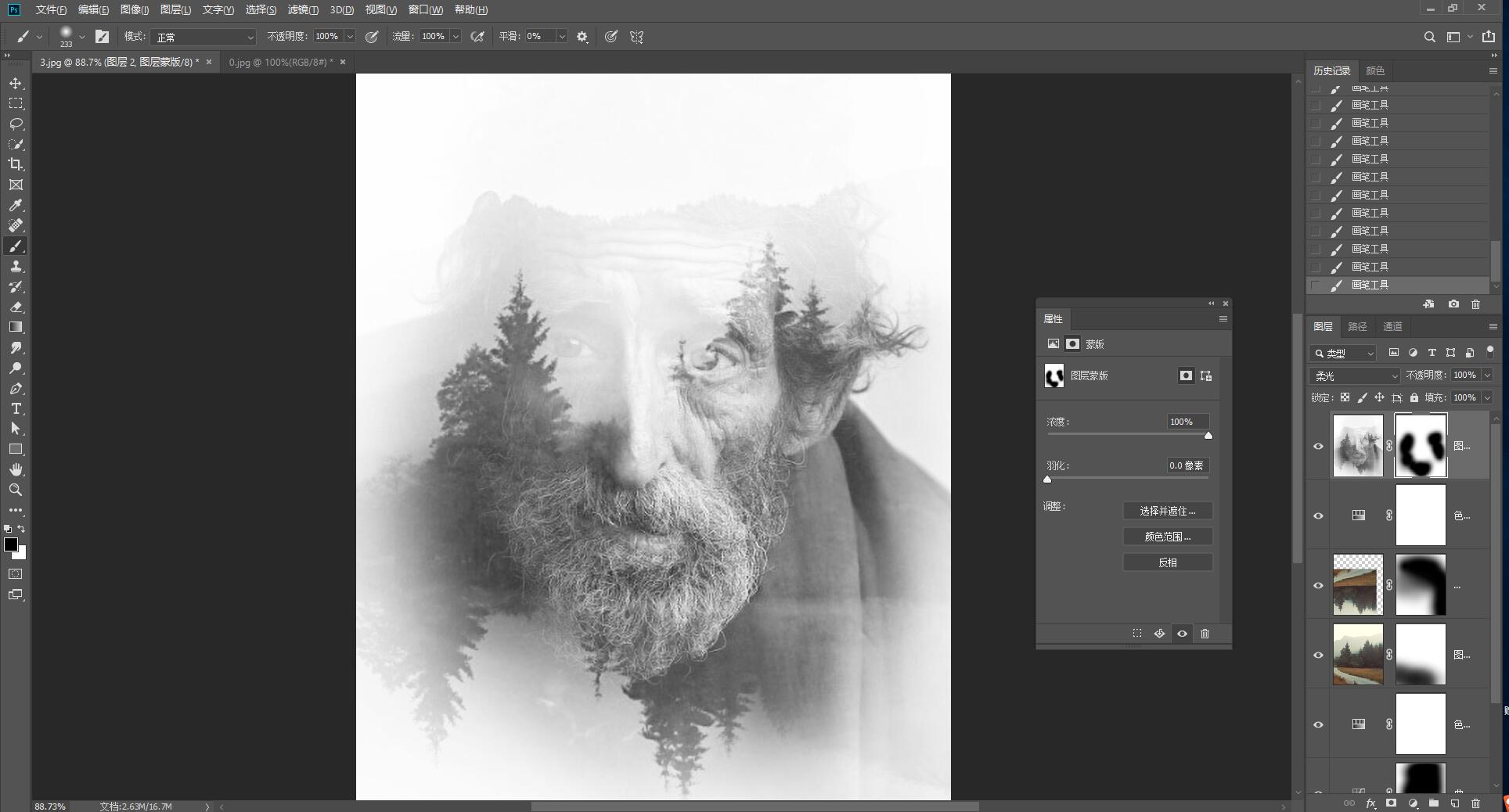Click the 选择并遮住 button
1509x812 pixels.
(1168, 511)
